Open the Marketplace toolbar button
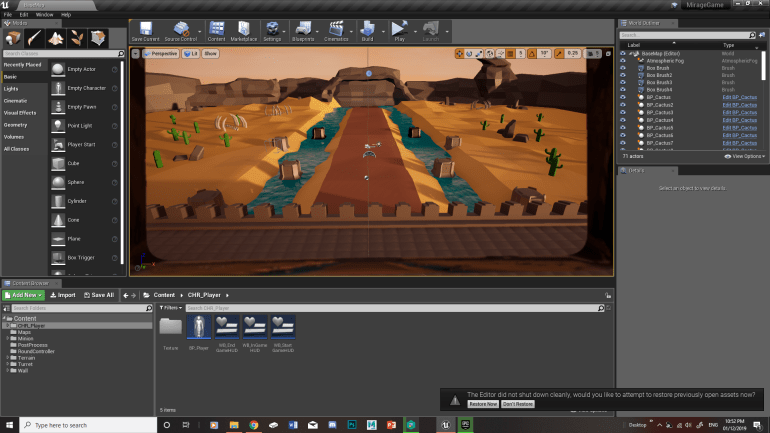Image resolution: width=770 pixels, height=433 pixels. coord(244,31)
